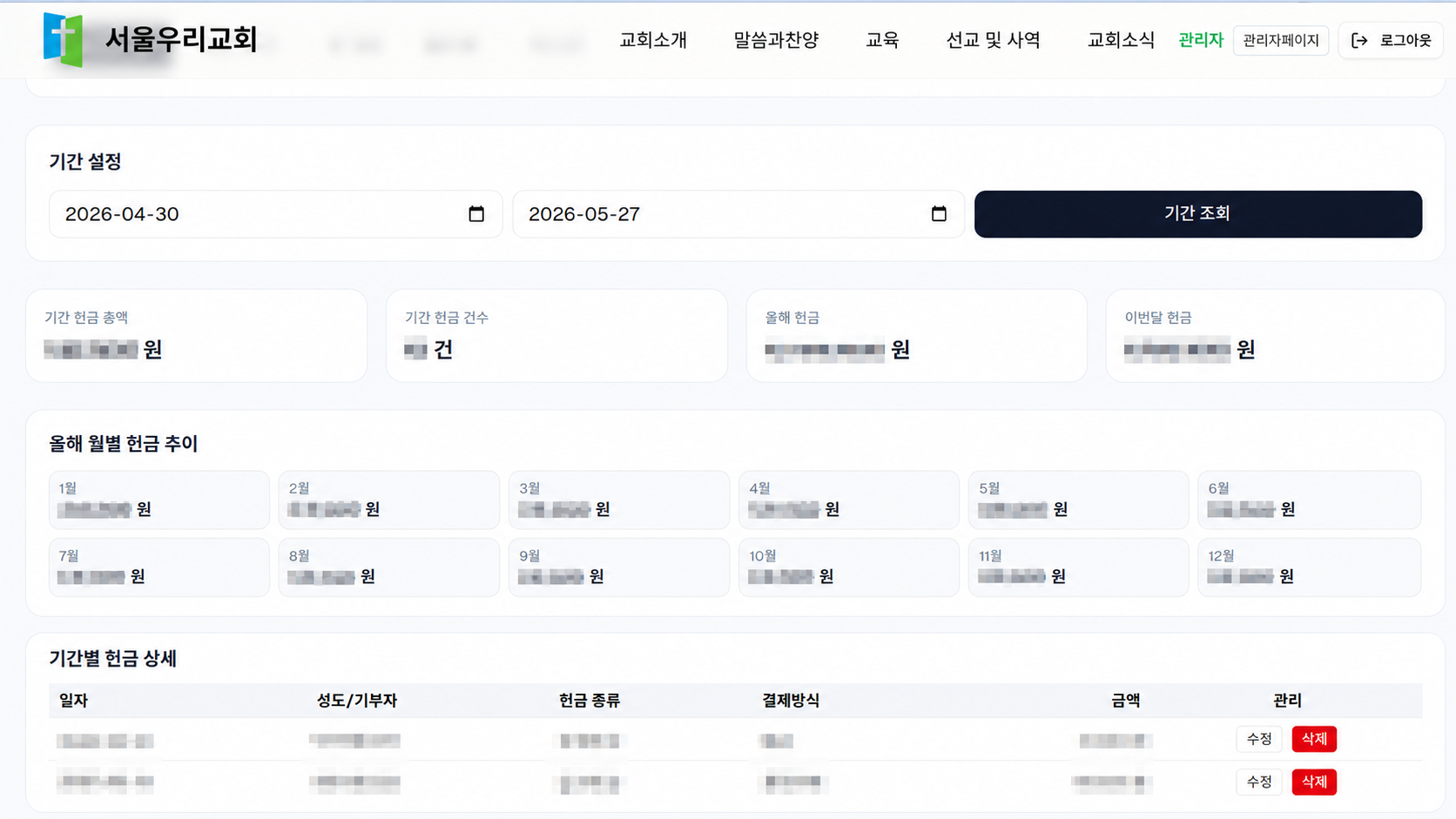
Task: Click 수정 in the first offering row
Action: pos(1259,739)
